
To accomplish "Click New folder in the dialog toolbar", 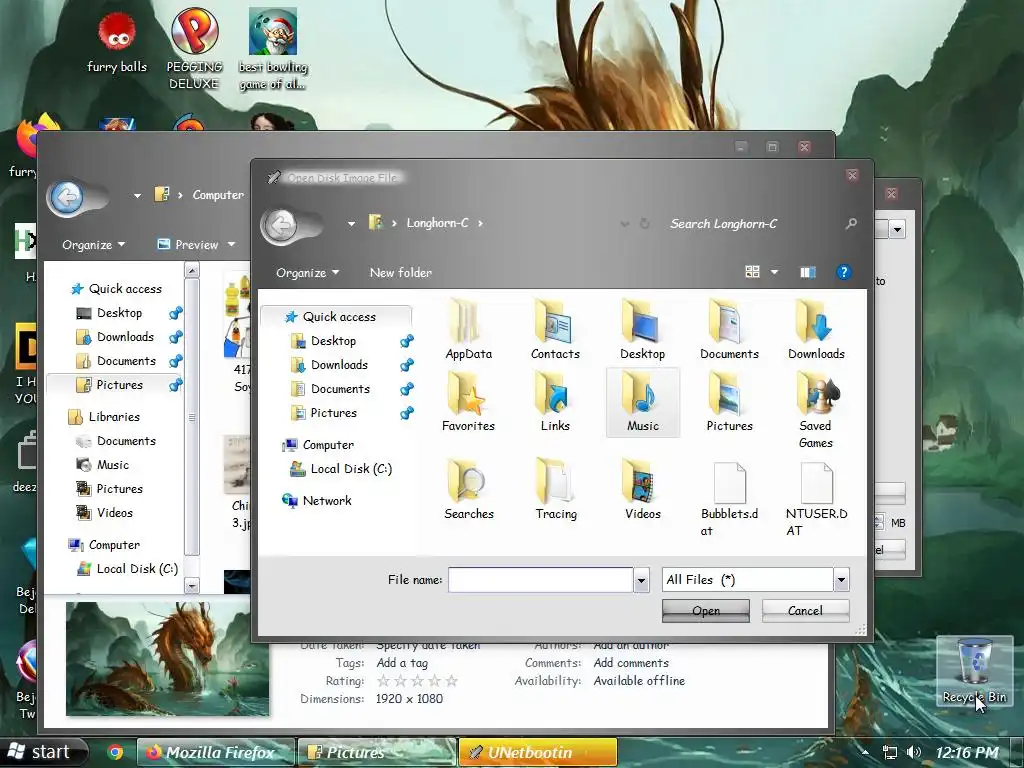I will pyautogui.click(x=400, y=273).
